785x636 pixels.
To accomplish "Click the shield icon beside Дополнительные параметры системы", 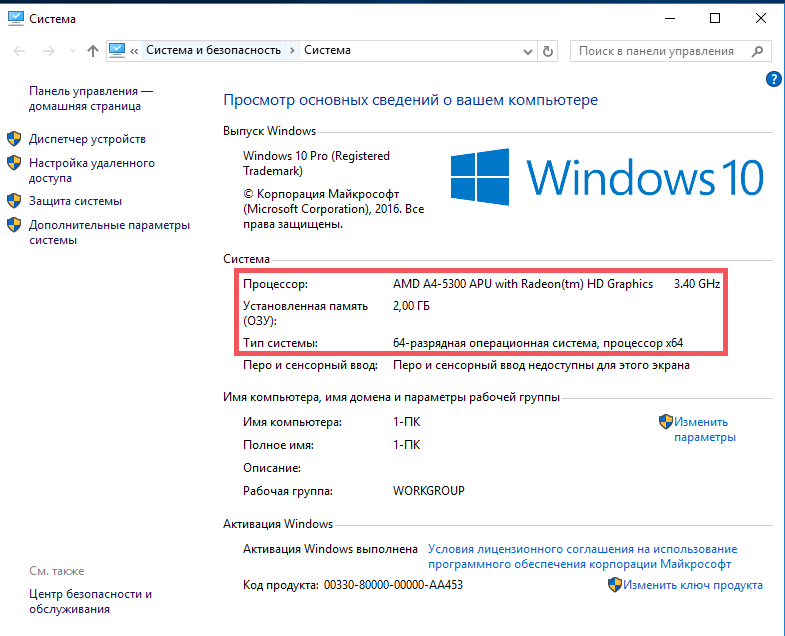I will click(x=14, y=225).
